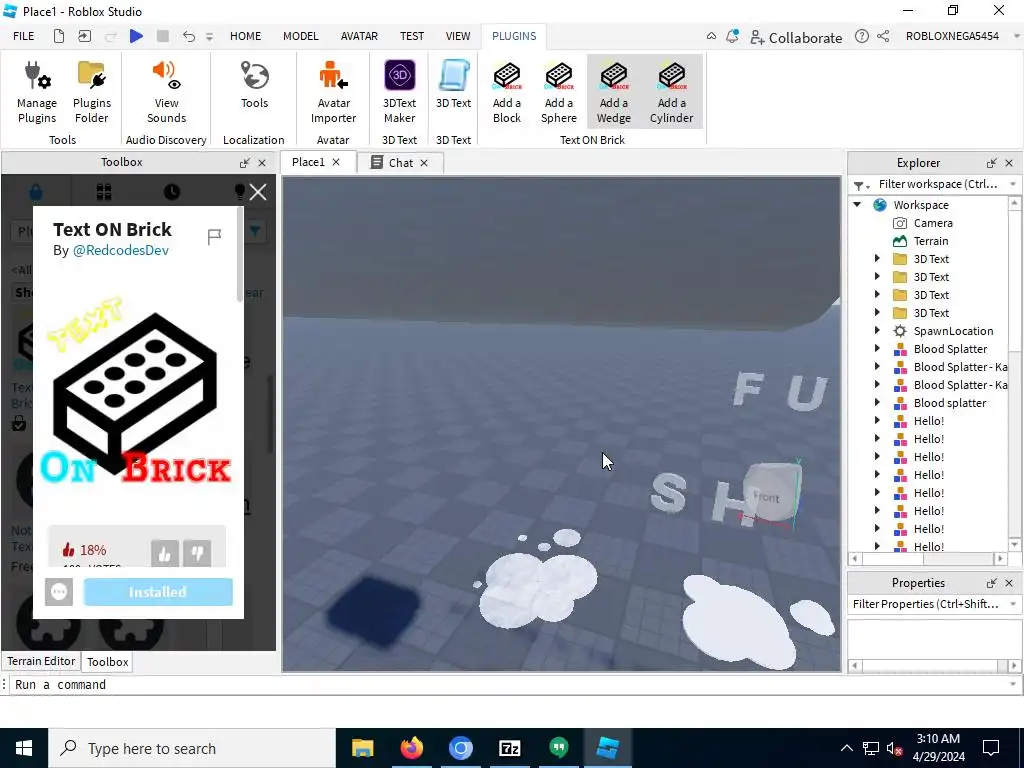Click the more options ellipsis button
Screen dimensions: 1024x768
click(x=59, y=592)
